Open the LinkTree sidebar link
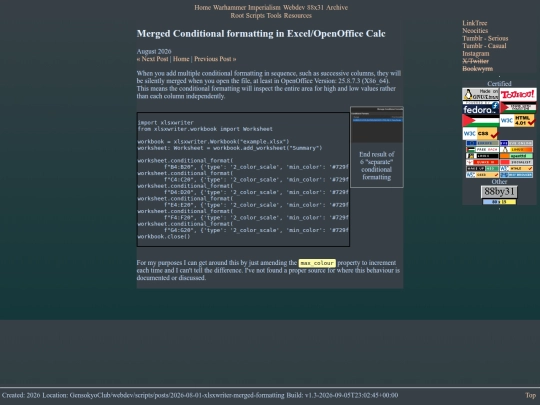This screenshot has width=540, height=405. click(475, 23)
